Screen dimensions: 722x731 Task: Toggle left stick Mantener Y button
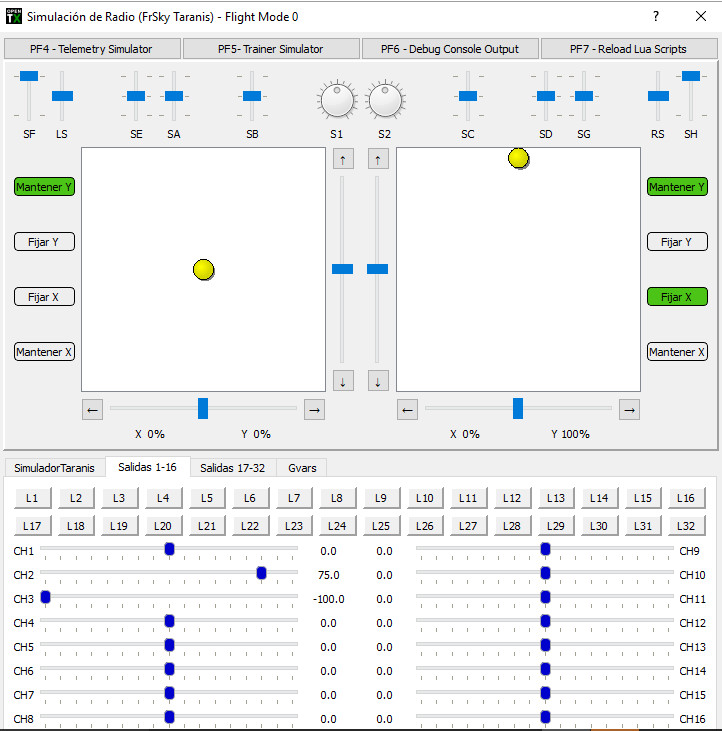pos(44,187)
